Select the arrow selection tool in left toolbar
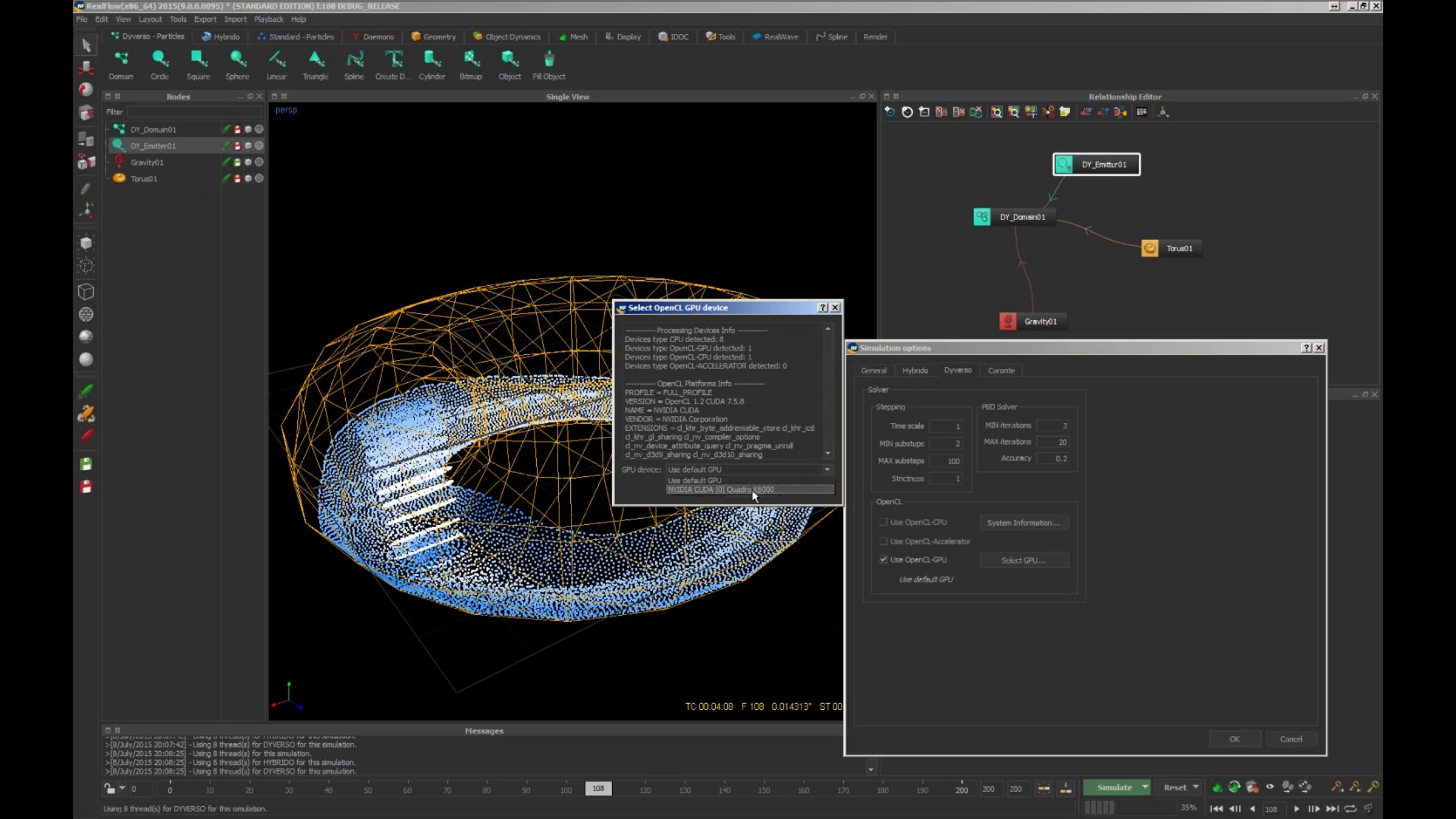The height and width of the screenshot is (819, 1456). click(x=86, y=45)
